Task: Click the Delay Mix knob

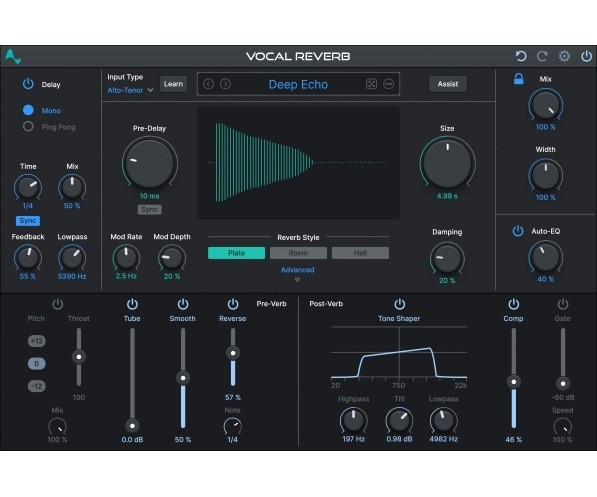Action: click(x=72, y=187)
